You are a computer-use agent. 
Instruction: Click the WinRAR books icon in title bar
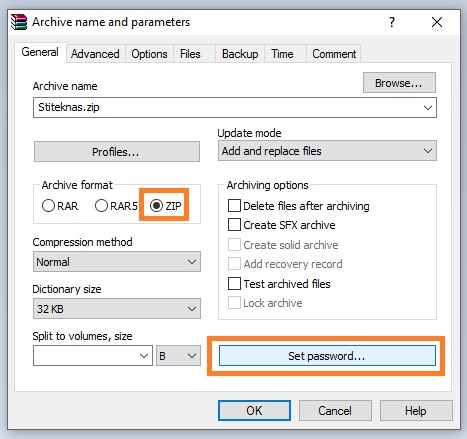[19, 22]
